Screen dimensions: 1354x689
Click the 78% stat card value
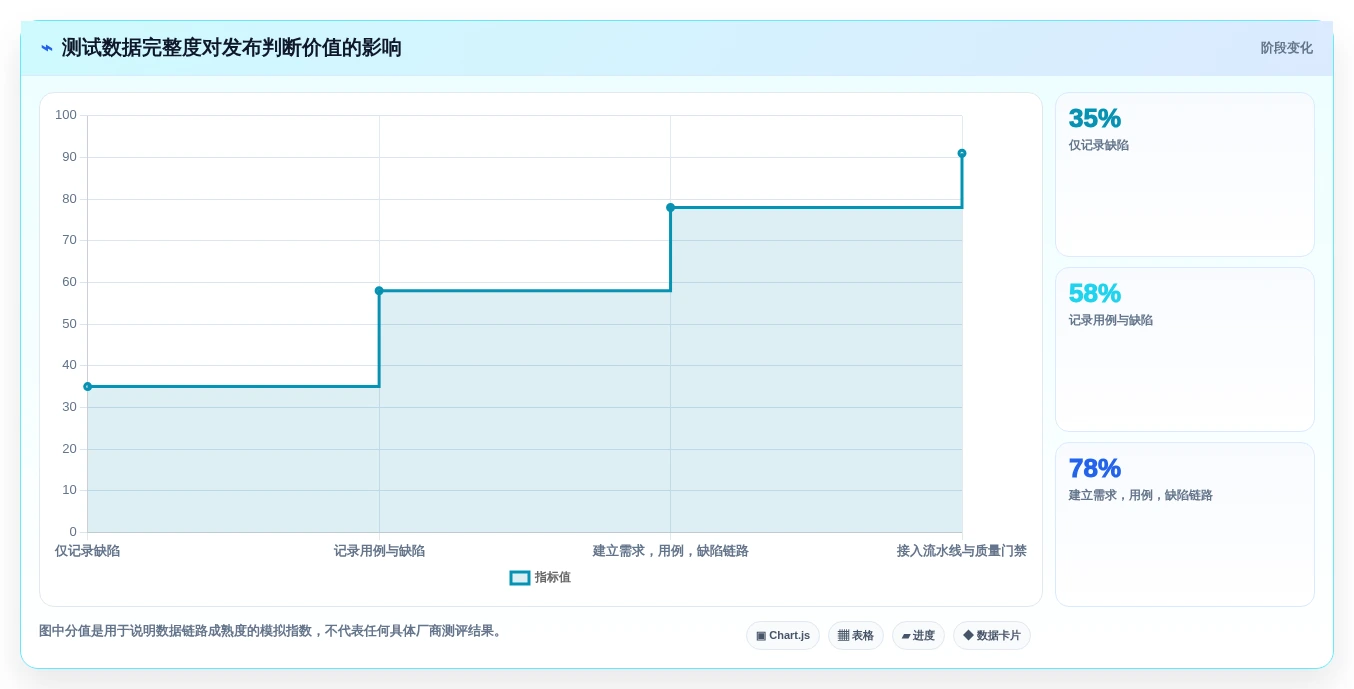tap(1094, 468)
